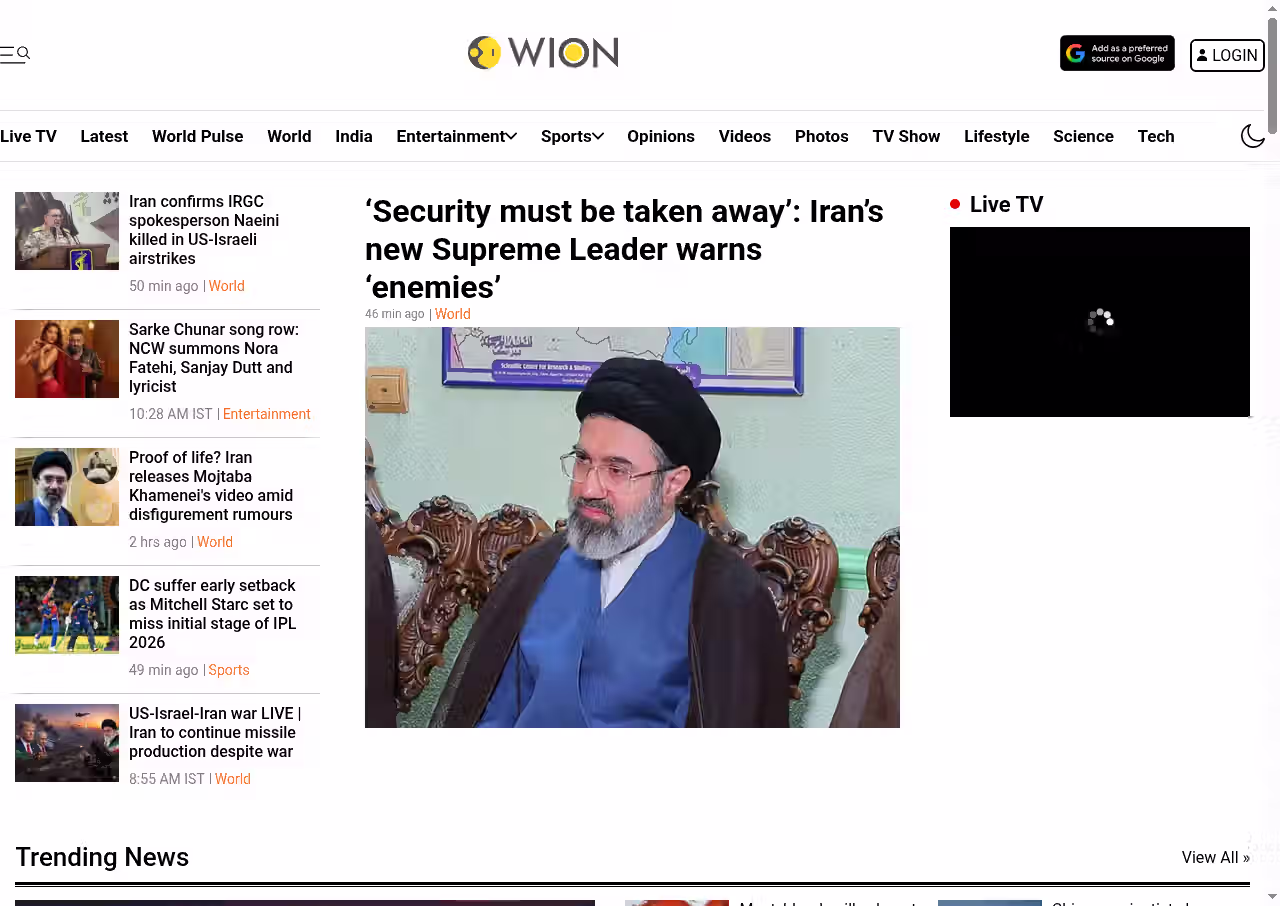Open View All trending news link
Screen dimensions: 1280x906
[1215, 857]
